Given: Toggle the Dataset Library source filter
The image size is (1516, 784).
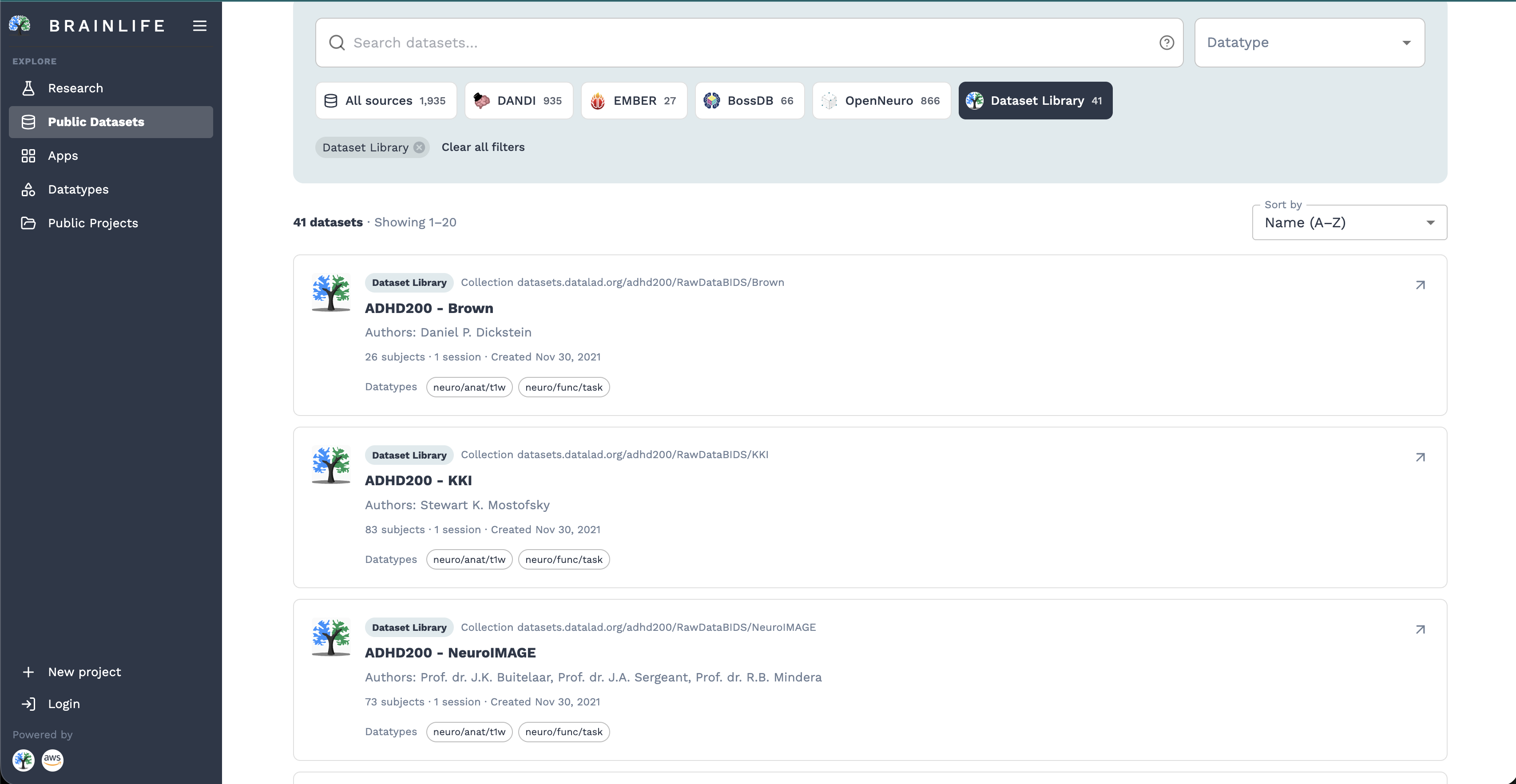Looking at the screenshot, I should tap(1035, 101).
